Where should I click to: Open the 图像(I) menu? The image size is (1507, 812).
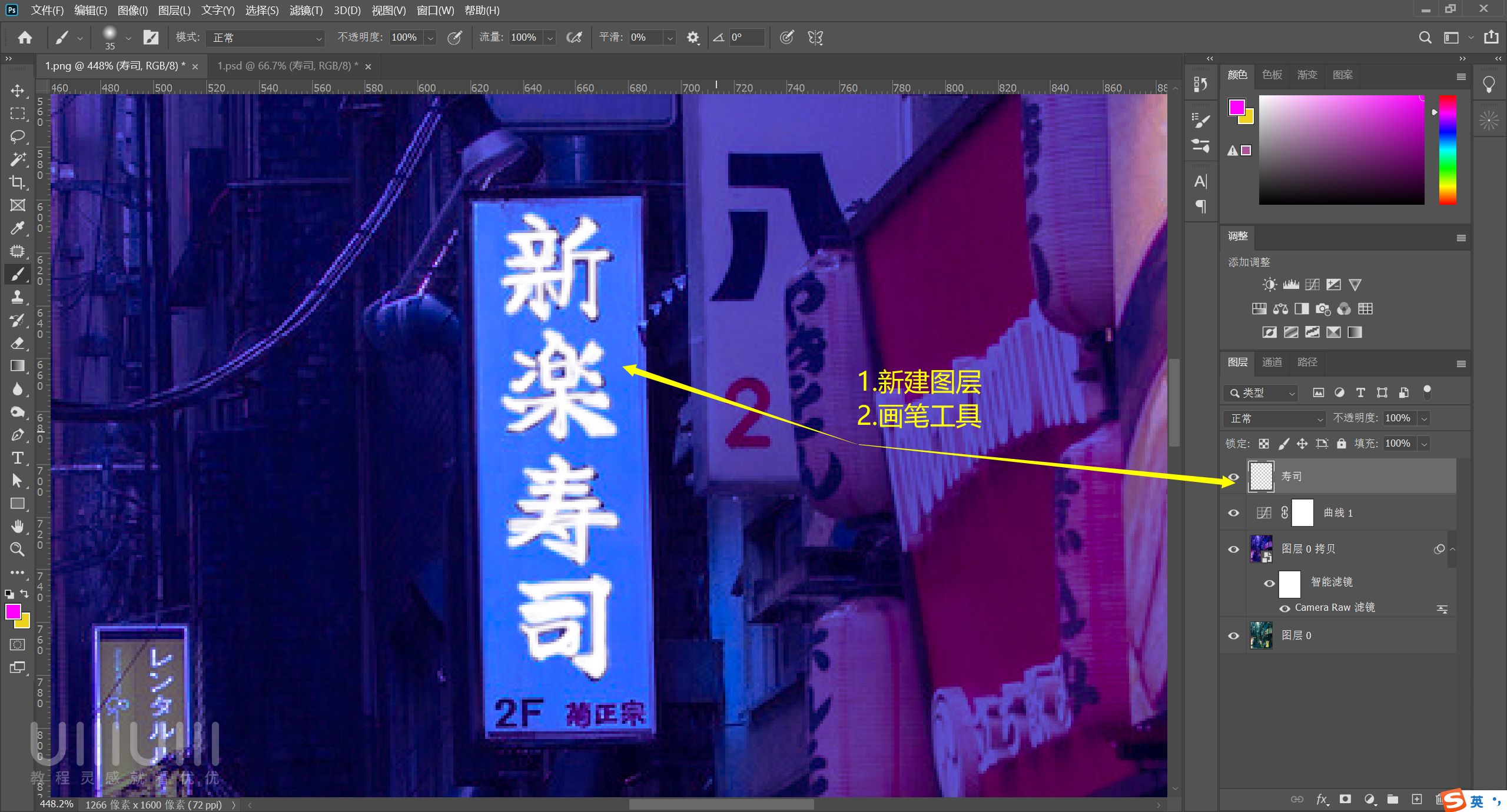click(132, 11)
